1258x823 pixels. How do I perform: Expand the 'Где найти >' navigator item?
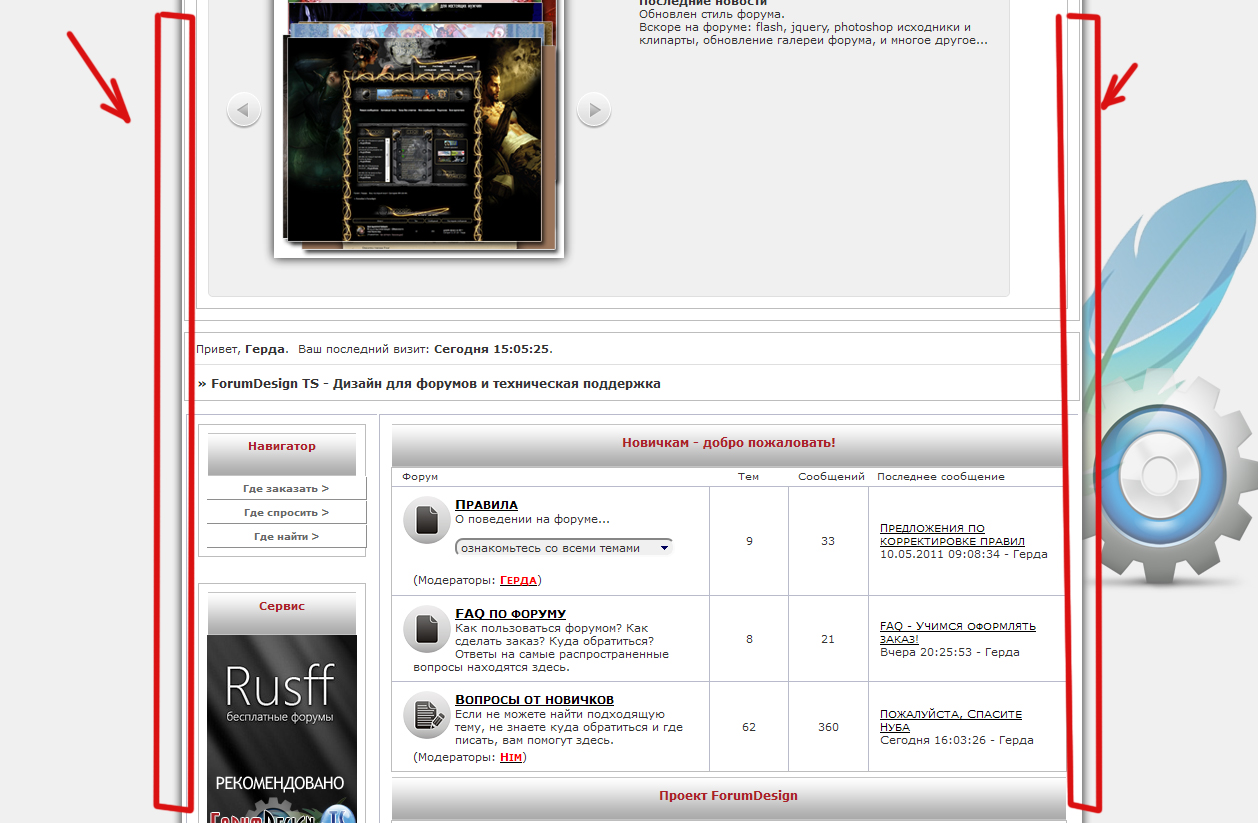[x=286, y=537]
